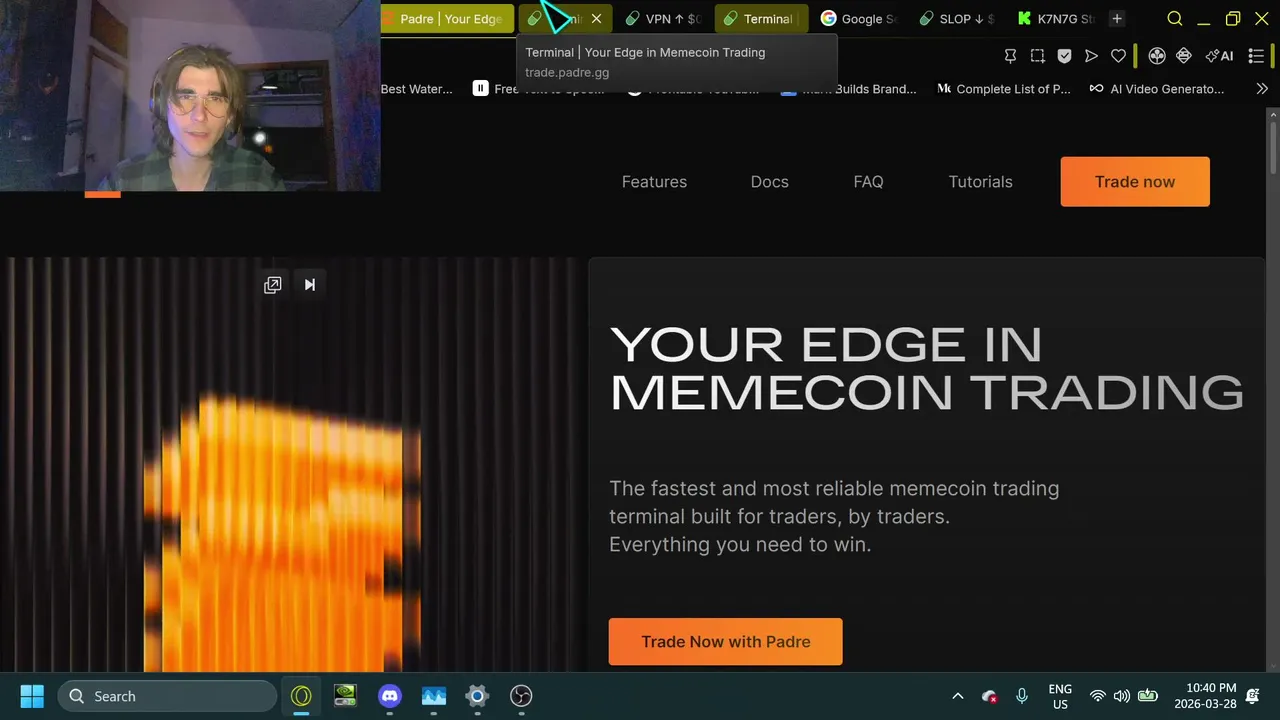Click the pinboard pin icon in the toolbar
The height and width of the screenshot is (720, 1280).
coord(1010,56)
